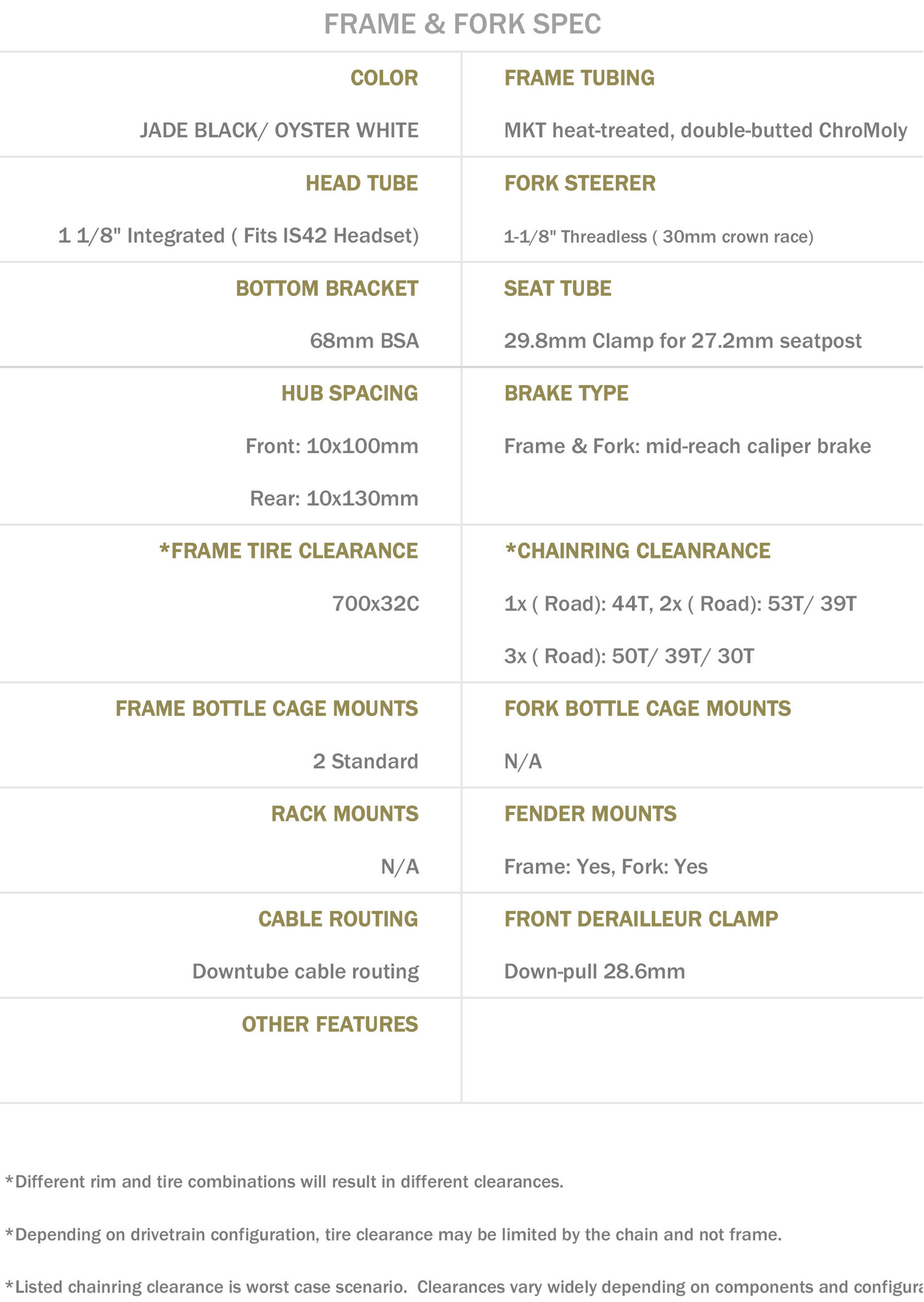
Task: Click the COLOR heading
Action: pos(384,78)
